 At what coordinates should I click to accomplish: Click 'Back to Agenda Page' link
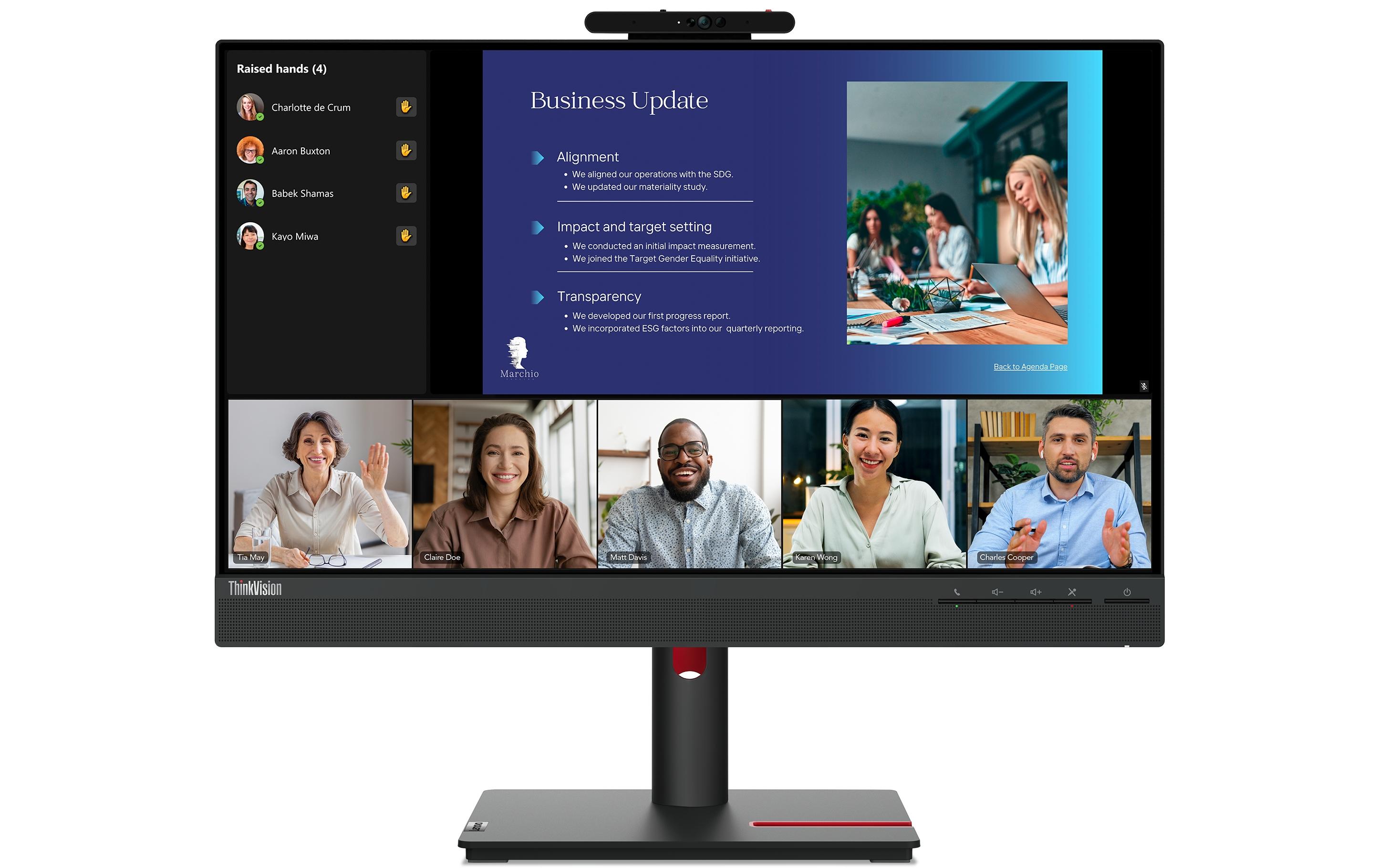[1029, 366]
